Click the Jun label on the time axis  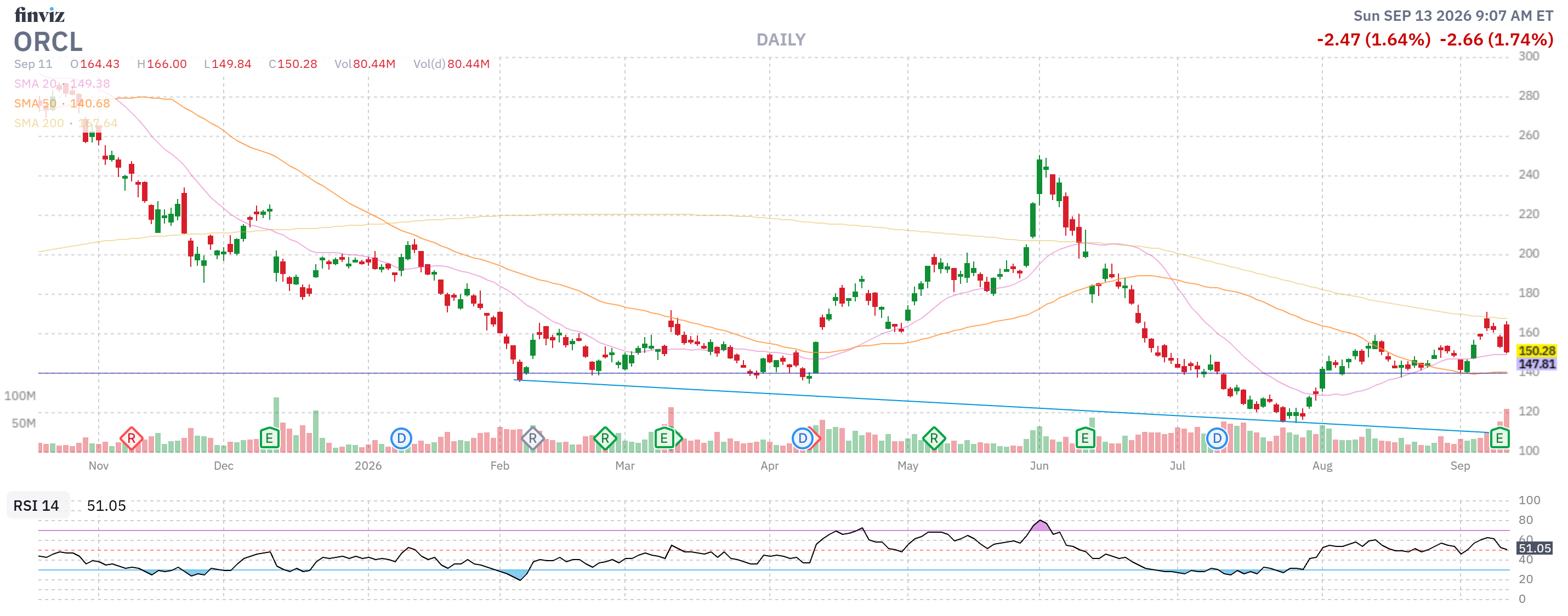1039,466
